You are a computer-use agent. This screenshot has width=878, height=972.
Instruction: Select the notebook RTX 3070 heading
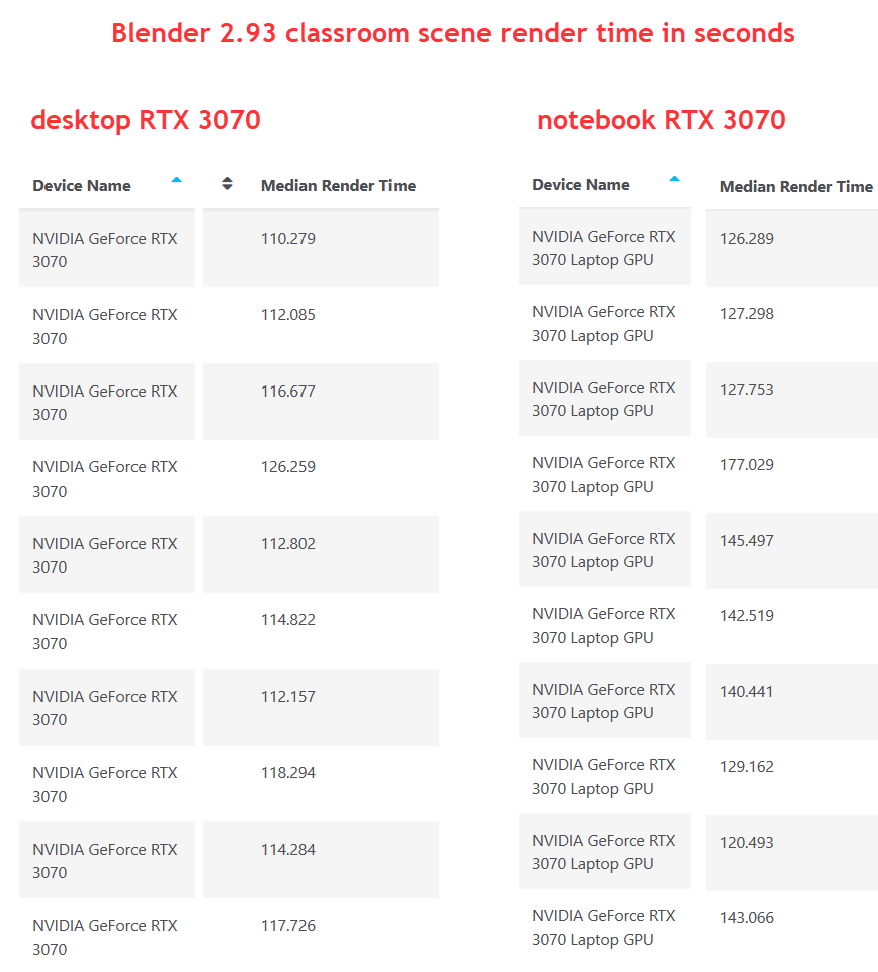(662, 120)
